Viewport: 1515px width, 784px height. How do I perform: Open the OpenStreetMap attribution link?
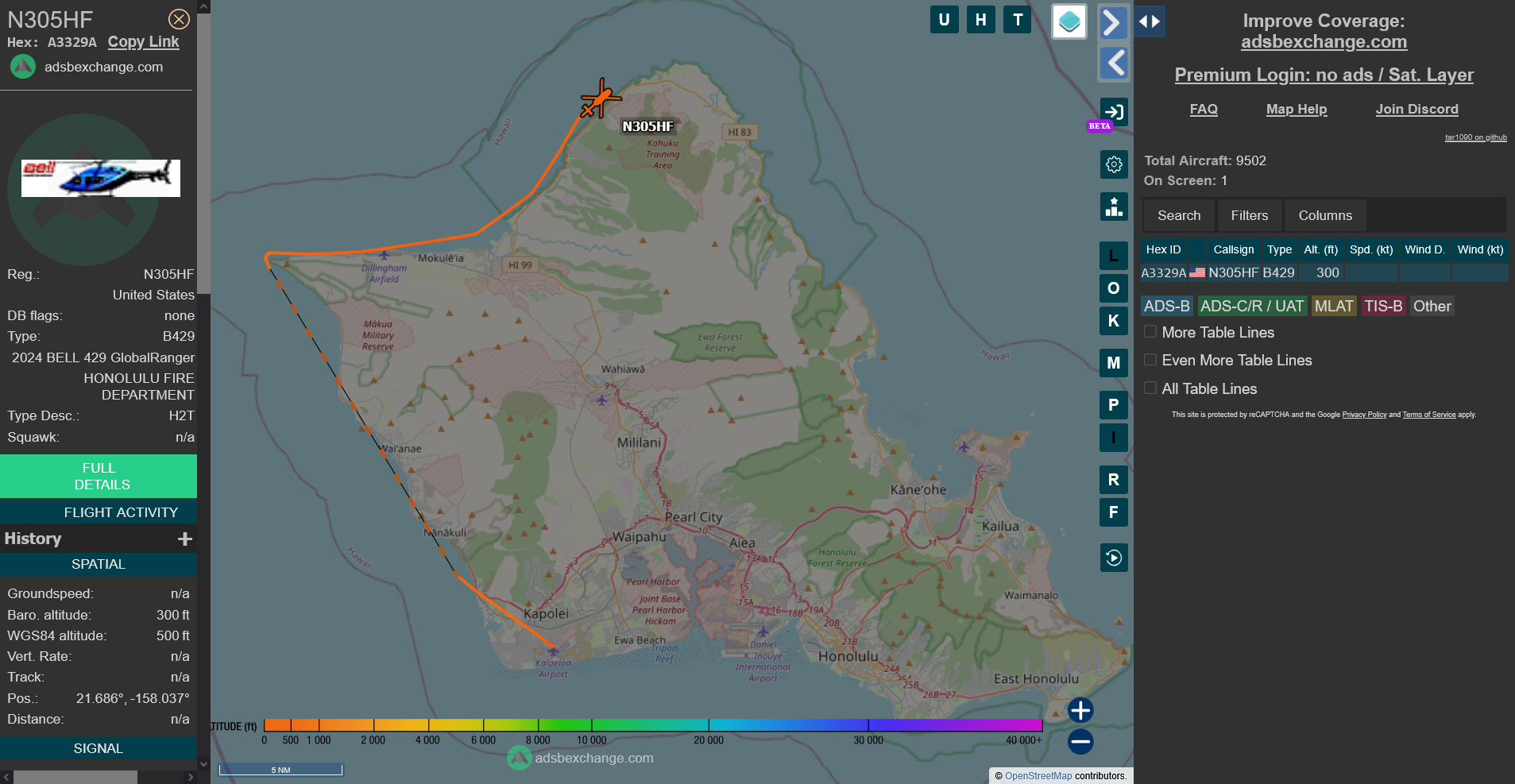(1038, 776)
